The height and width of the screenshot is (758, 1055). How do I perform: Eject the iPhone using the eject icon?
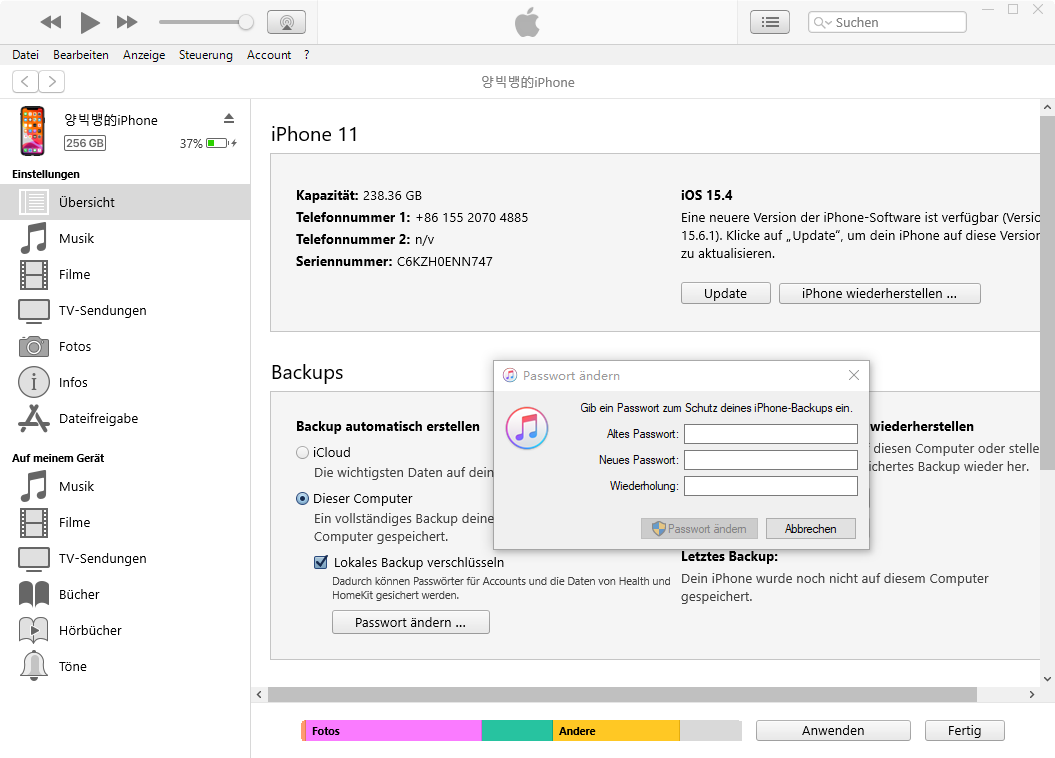(229, 118)
